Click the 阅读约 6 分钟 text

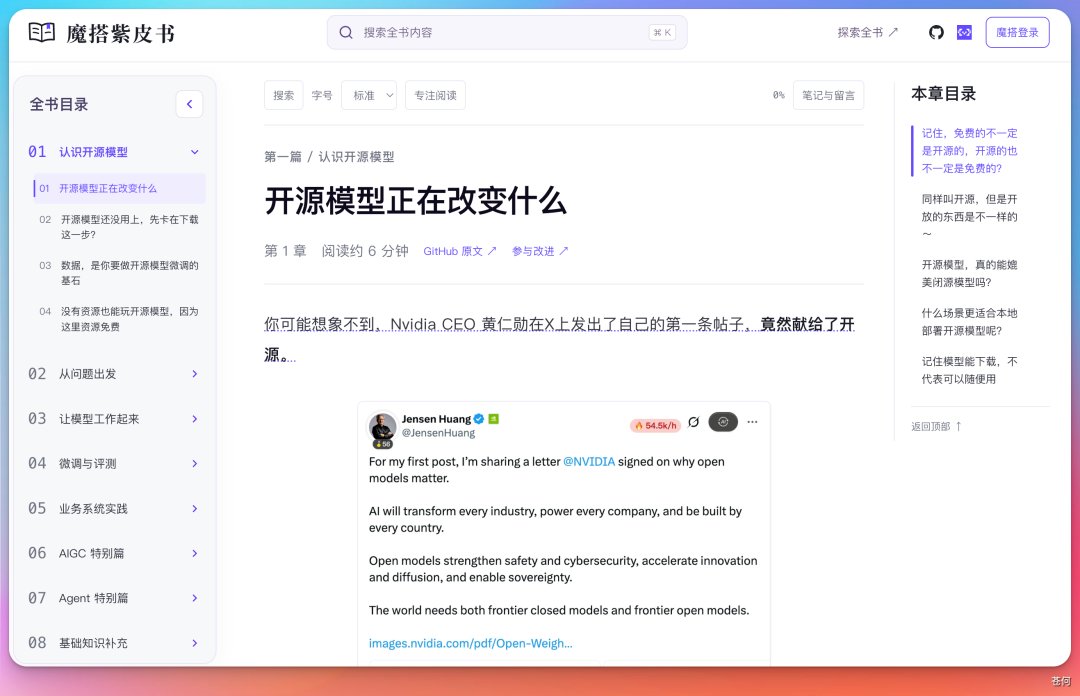pyautogui.click(x=365, y=251)
